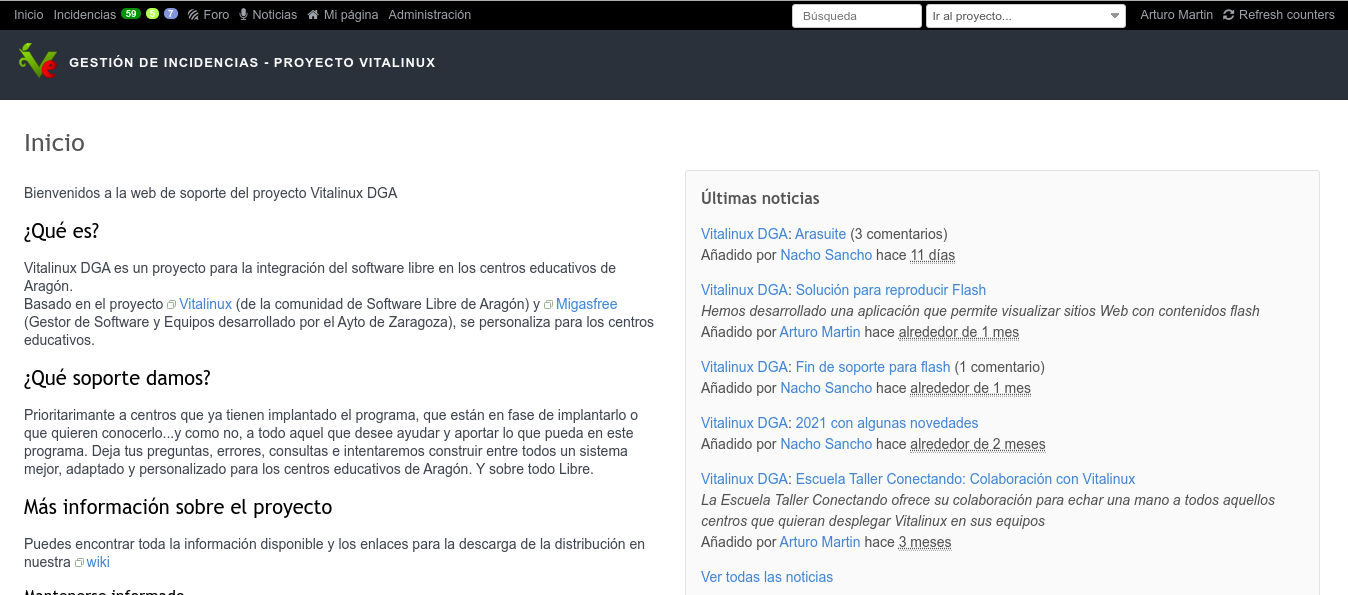Screen dimensions: 1348x595
Task: Open the wiki link
Action: click(x=98, y=562)
